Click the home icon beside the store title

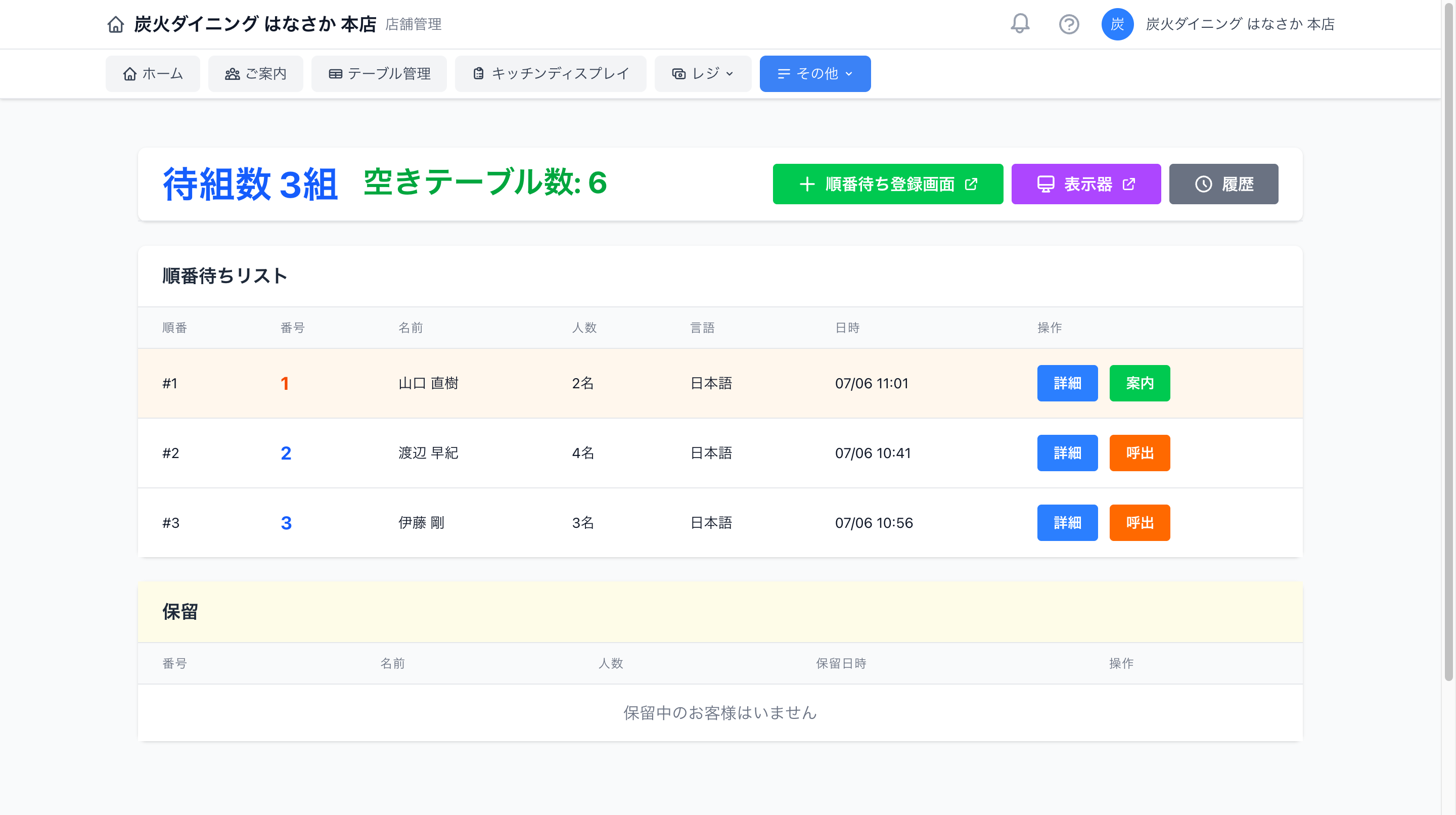click(x=116, y=24)
